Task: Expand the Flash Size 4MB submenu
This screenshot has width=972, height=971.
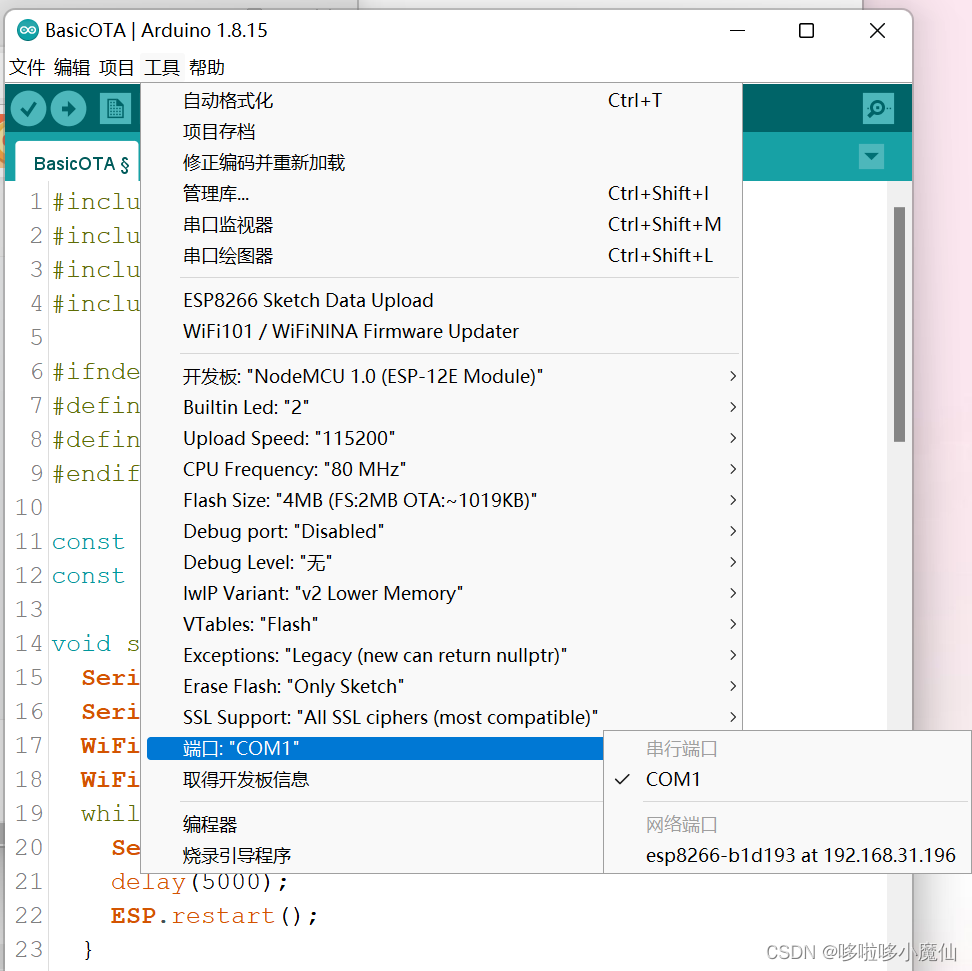Action: click(x=441, y=500)
